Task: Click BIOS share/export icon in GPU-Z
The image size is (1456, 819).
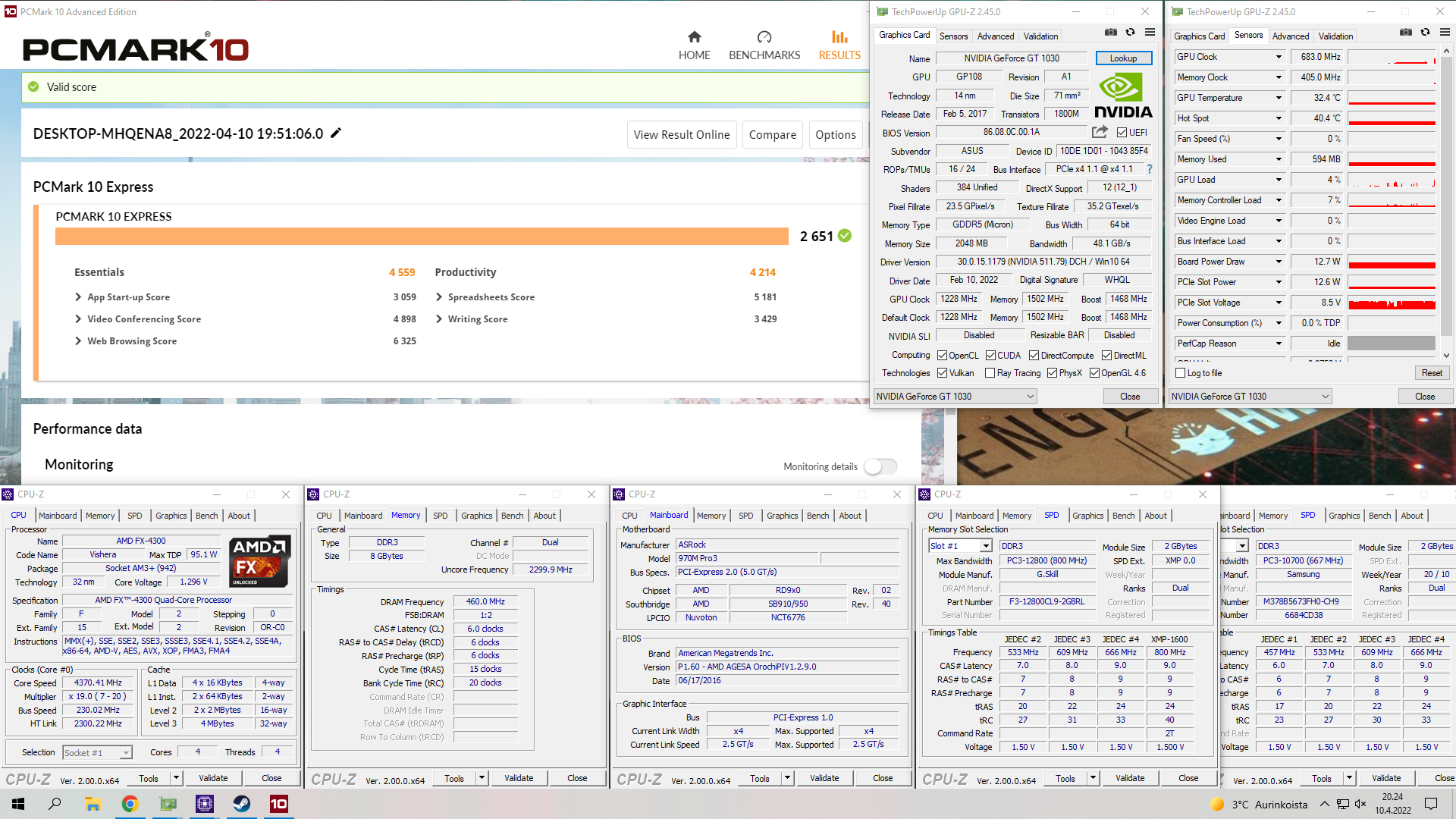Action: (x=1100, y=132)
